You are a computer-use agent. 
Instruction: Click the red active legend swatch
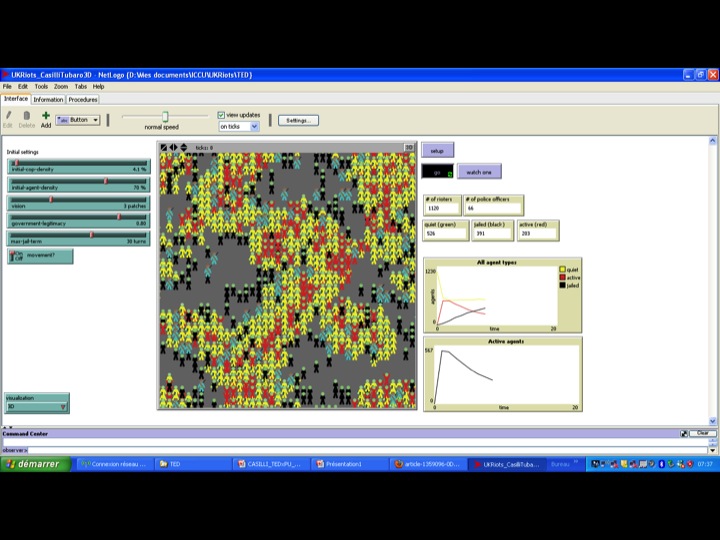coord(562,277)
